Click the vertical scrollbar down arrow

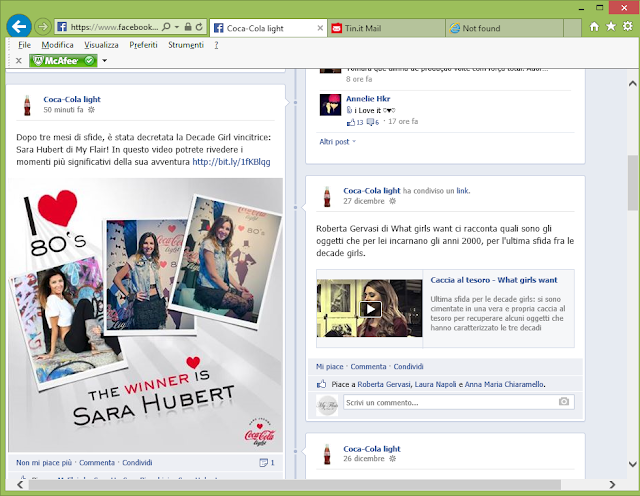633,464
